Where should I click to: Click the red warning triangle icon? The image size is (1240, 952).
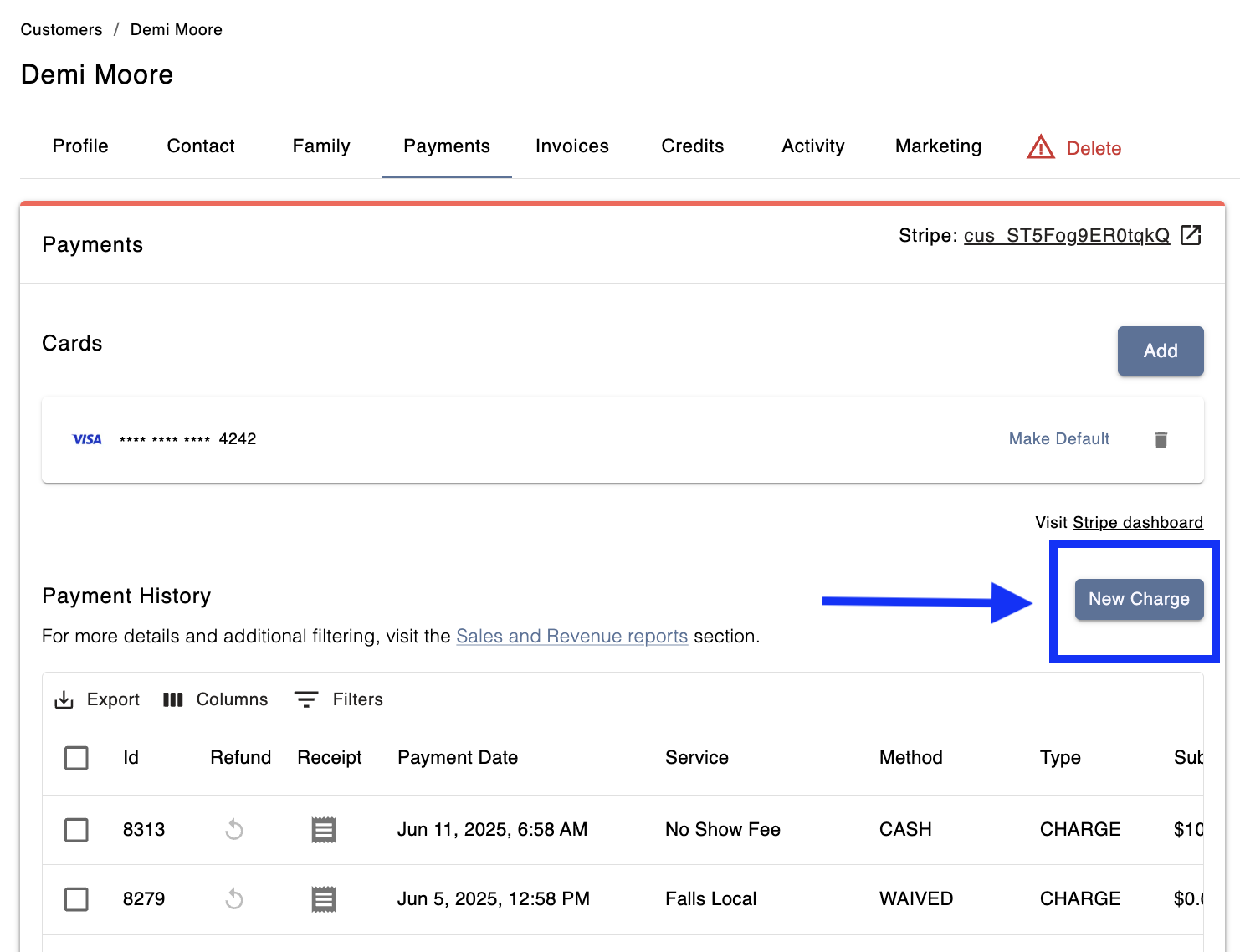pos(1041,147)
